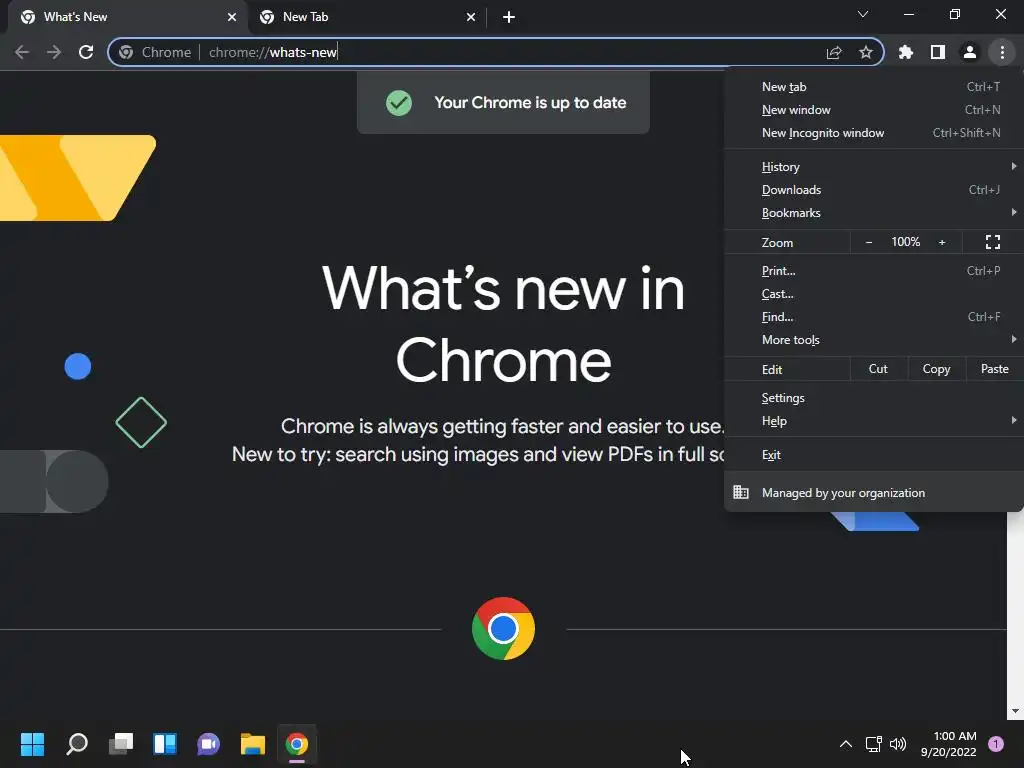This screenshot has width=1024, height=768.
Task: Click the back navigation arrow
Action: point(22,52)
